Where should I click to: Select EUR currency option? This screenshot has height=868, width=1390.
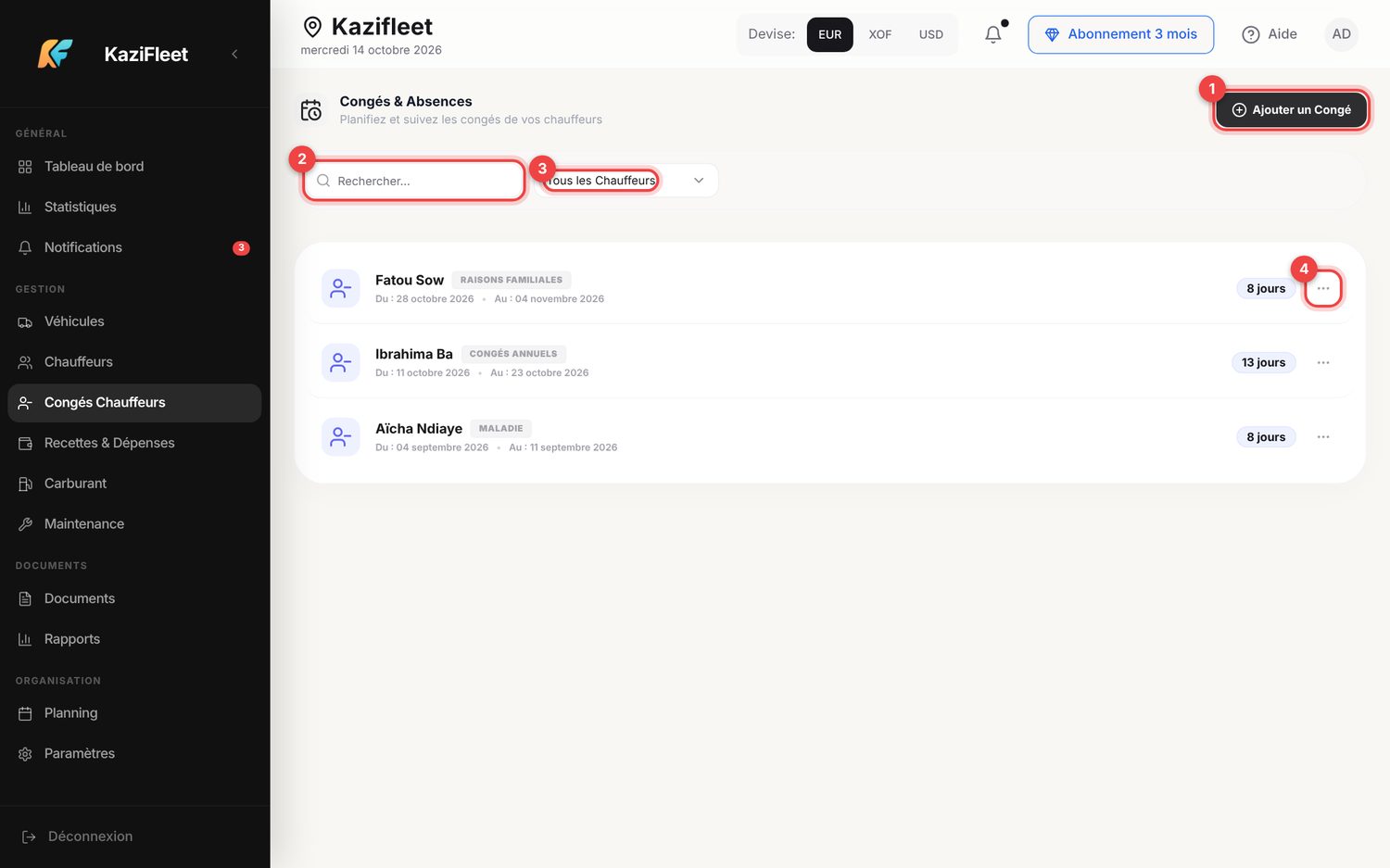(829, 34)
